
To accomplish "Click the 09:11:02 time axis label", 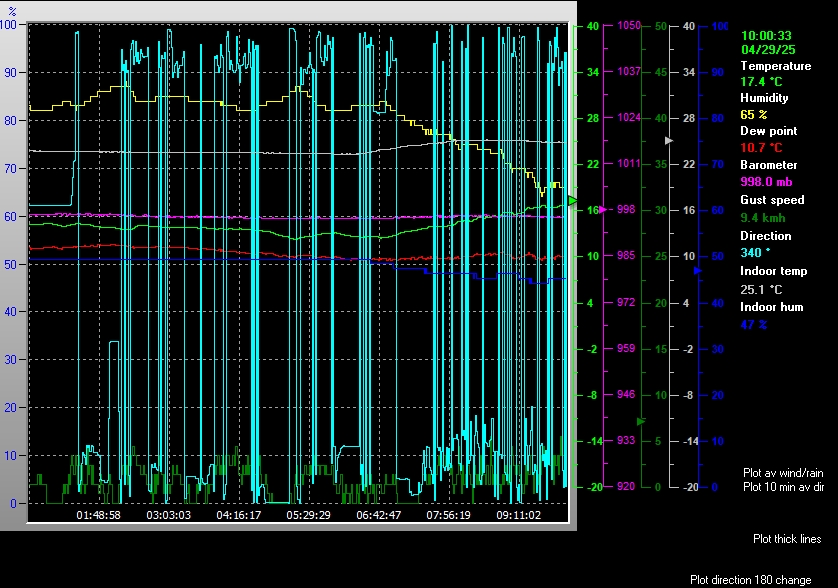I will tap(518, 515).
